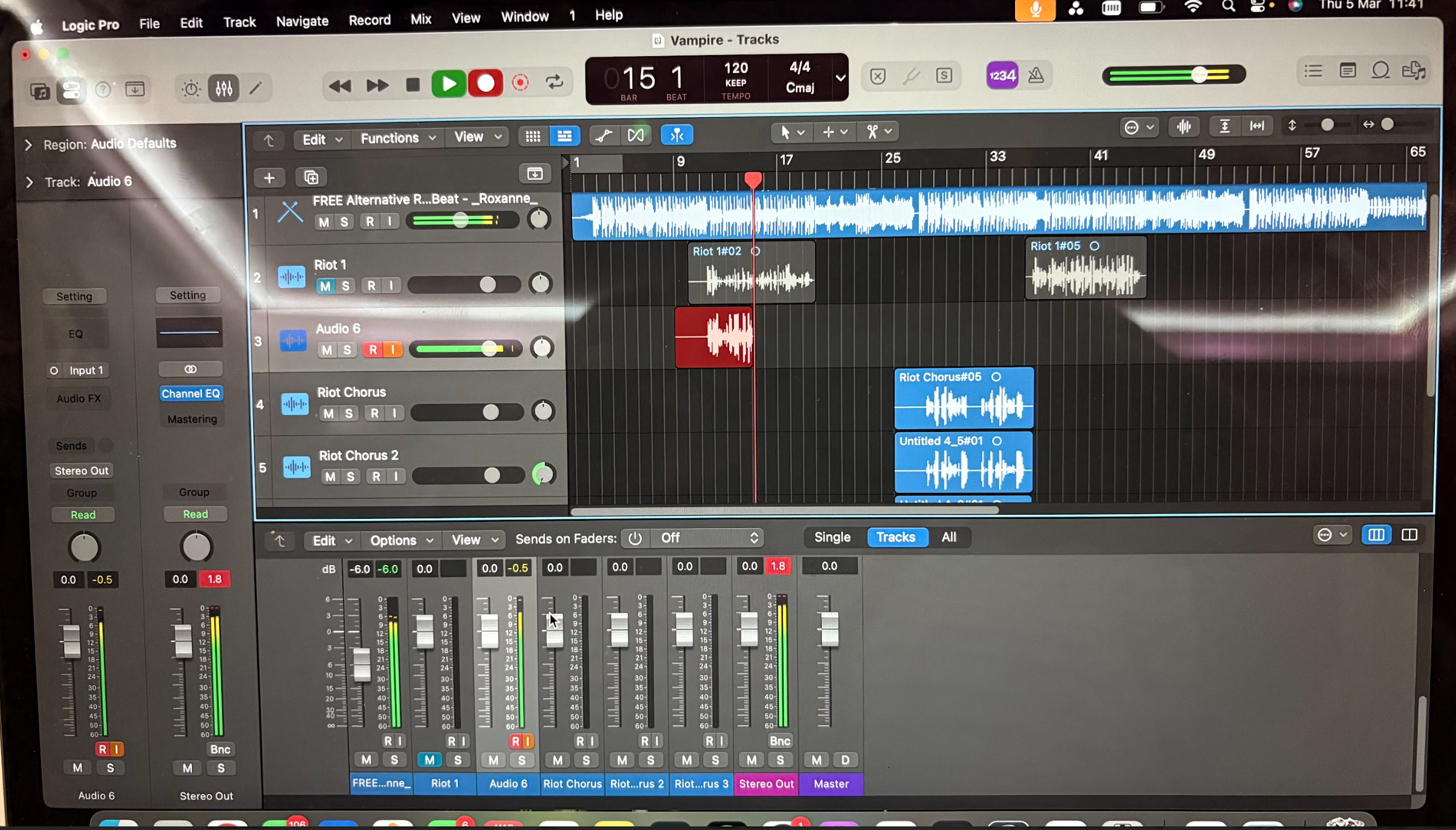1456x830 pixels.
Task: Open the Loop Browser icon at top right
Action: [x=1381, y=71]
